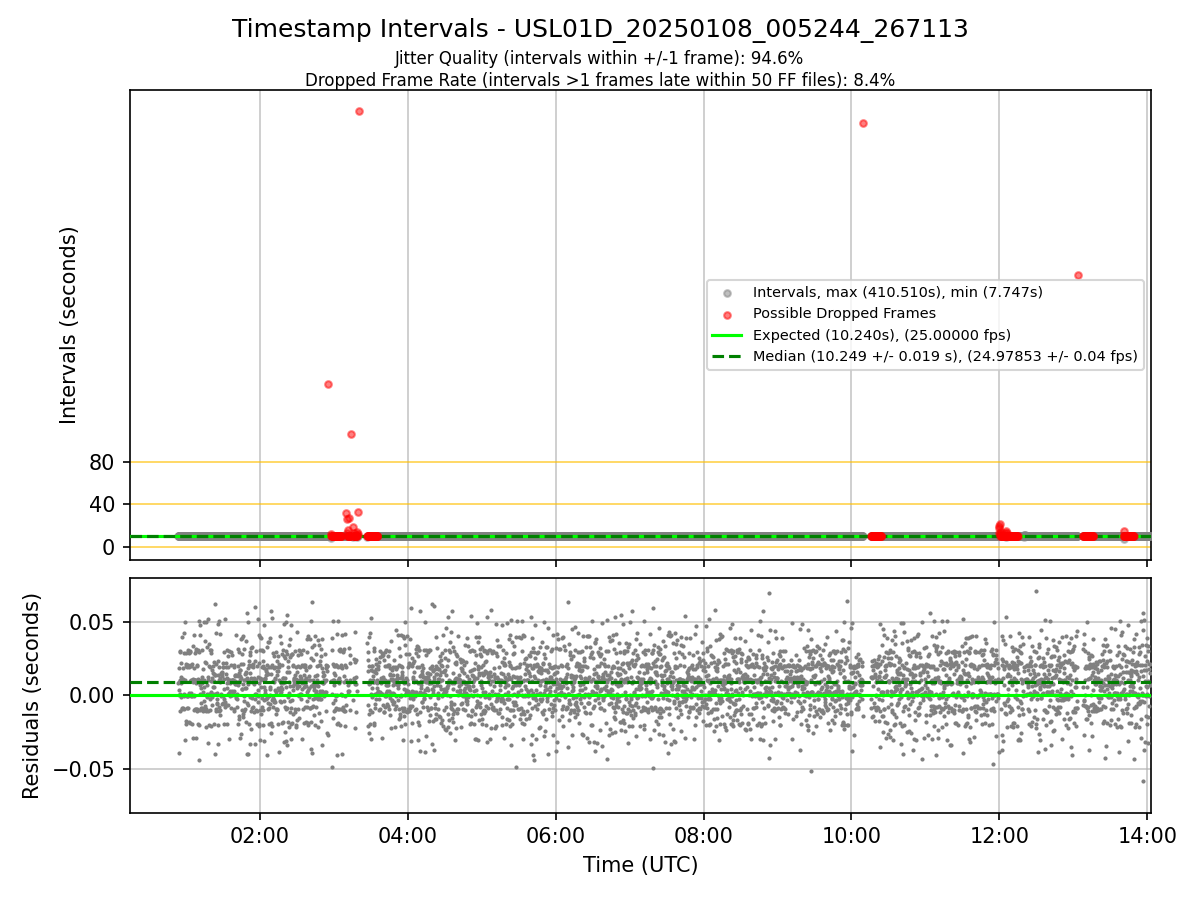Click the '06:00' time tick label
The width and height of the screenshot is (1200, 900).
(x=556, y=835)
